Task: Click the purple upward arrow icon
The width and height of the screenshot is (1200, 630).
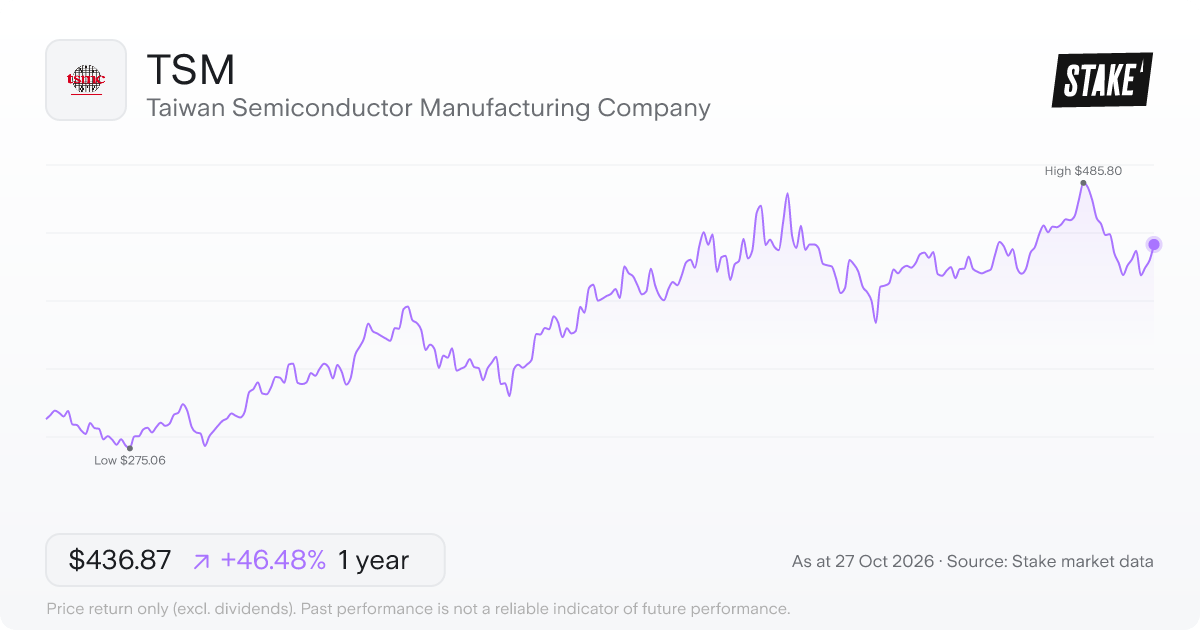Action: coord(201,561)
